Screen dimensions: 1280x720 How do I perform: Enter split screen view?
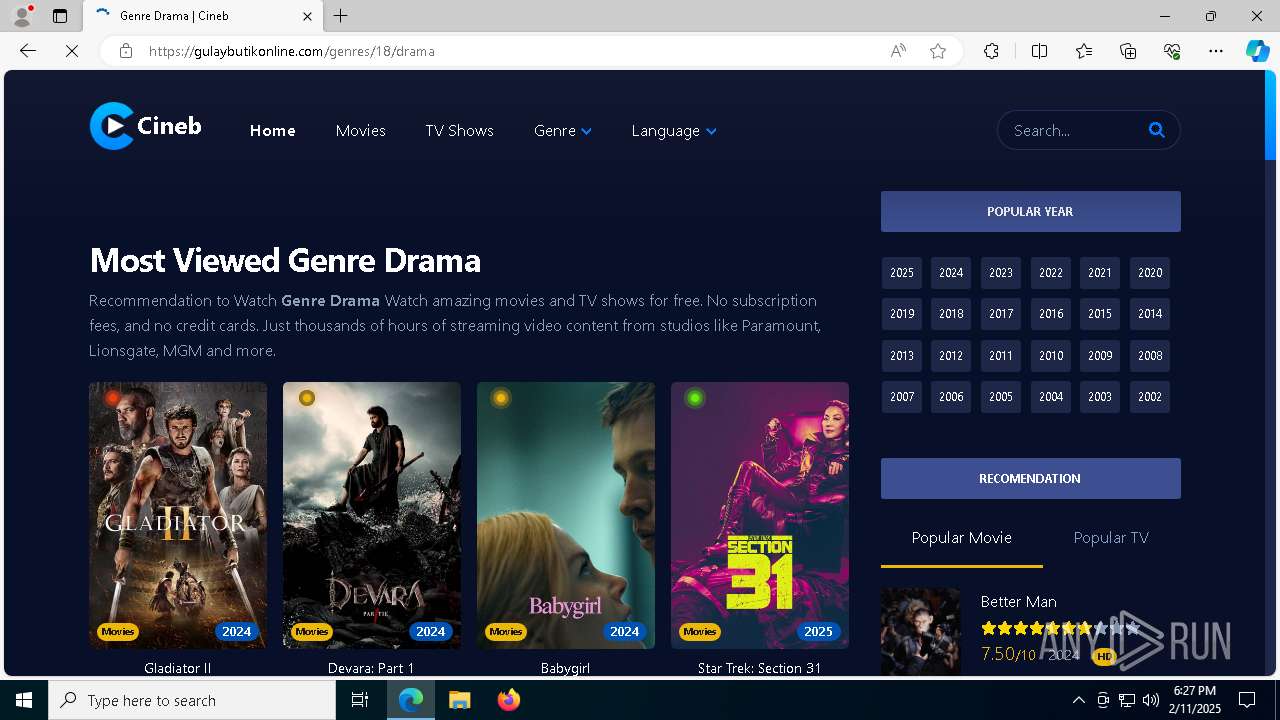tap(1039, 51)
